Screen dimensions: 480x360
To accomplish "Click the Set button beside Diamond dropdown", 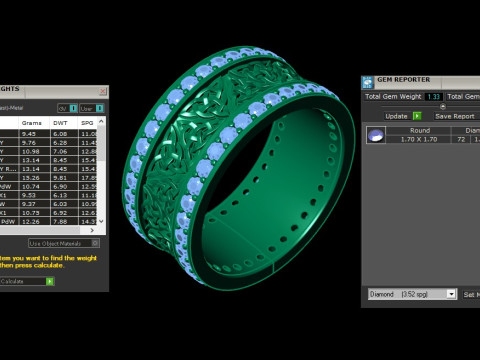I will 471,295.
